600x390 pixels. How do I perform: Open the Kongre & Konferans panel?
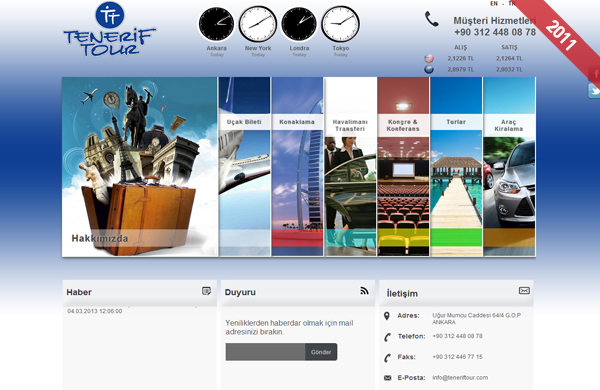click(x=403, y=166)
